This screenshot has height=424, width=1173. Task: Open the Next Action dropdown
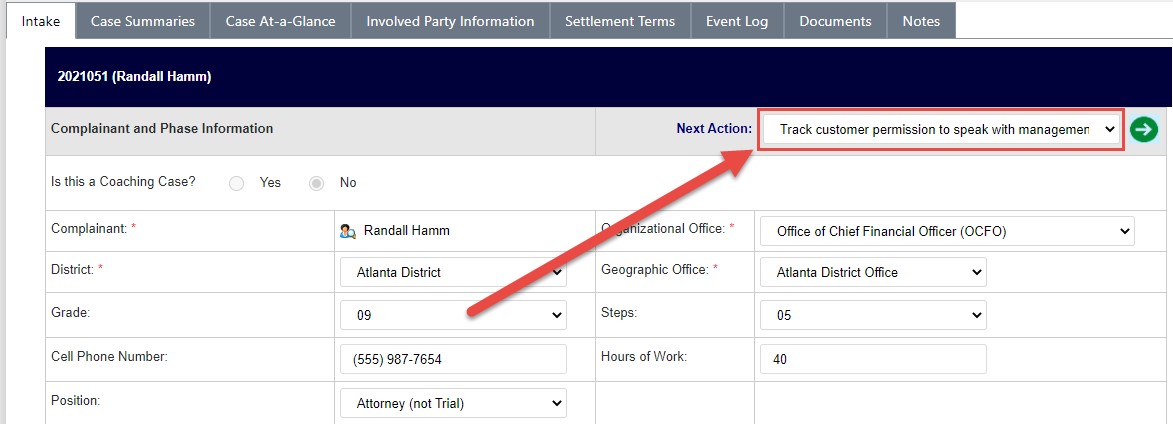pos(941,129)
